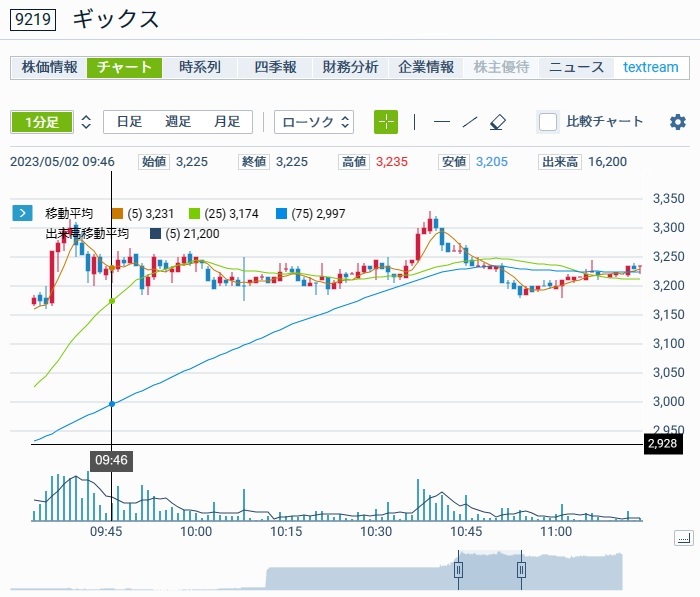Toggle the 25-period moving average green swatch
Screen dimensions: 700x597
[194, 213]
